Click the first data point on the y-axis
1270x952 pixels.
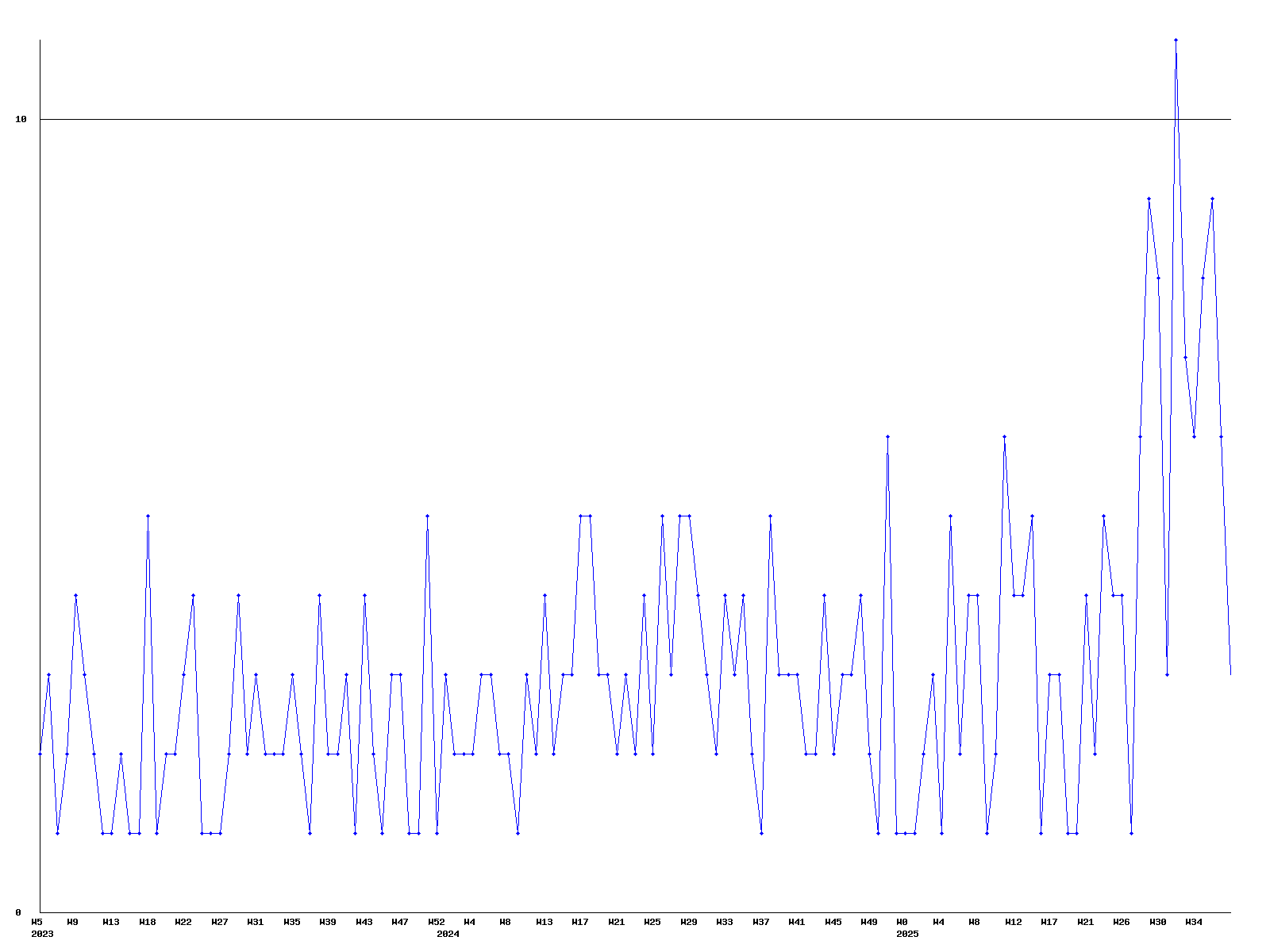(40, 754)
